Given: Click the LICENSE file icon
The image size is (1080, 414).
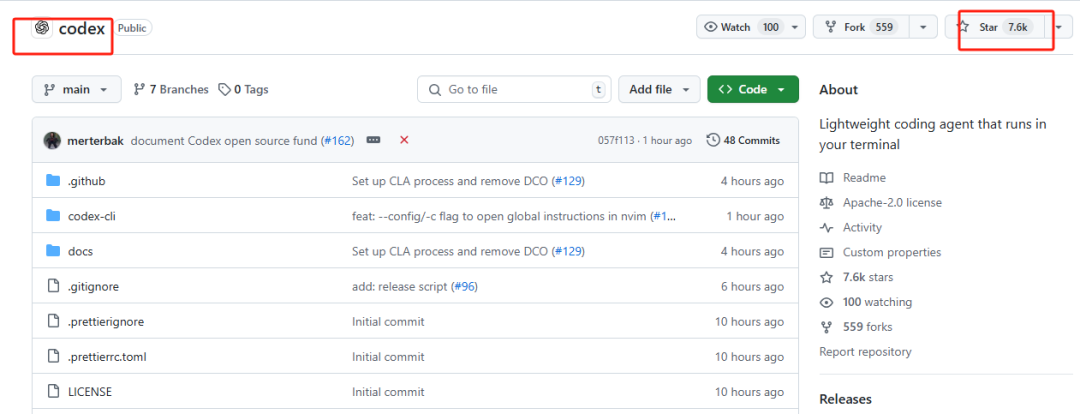Looking at the screenshot, I should [53, 391].
